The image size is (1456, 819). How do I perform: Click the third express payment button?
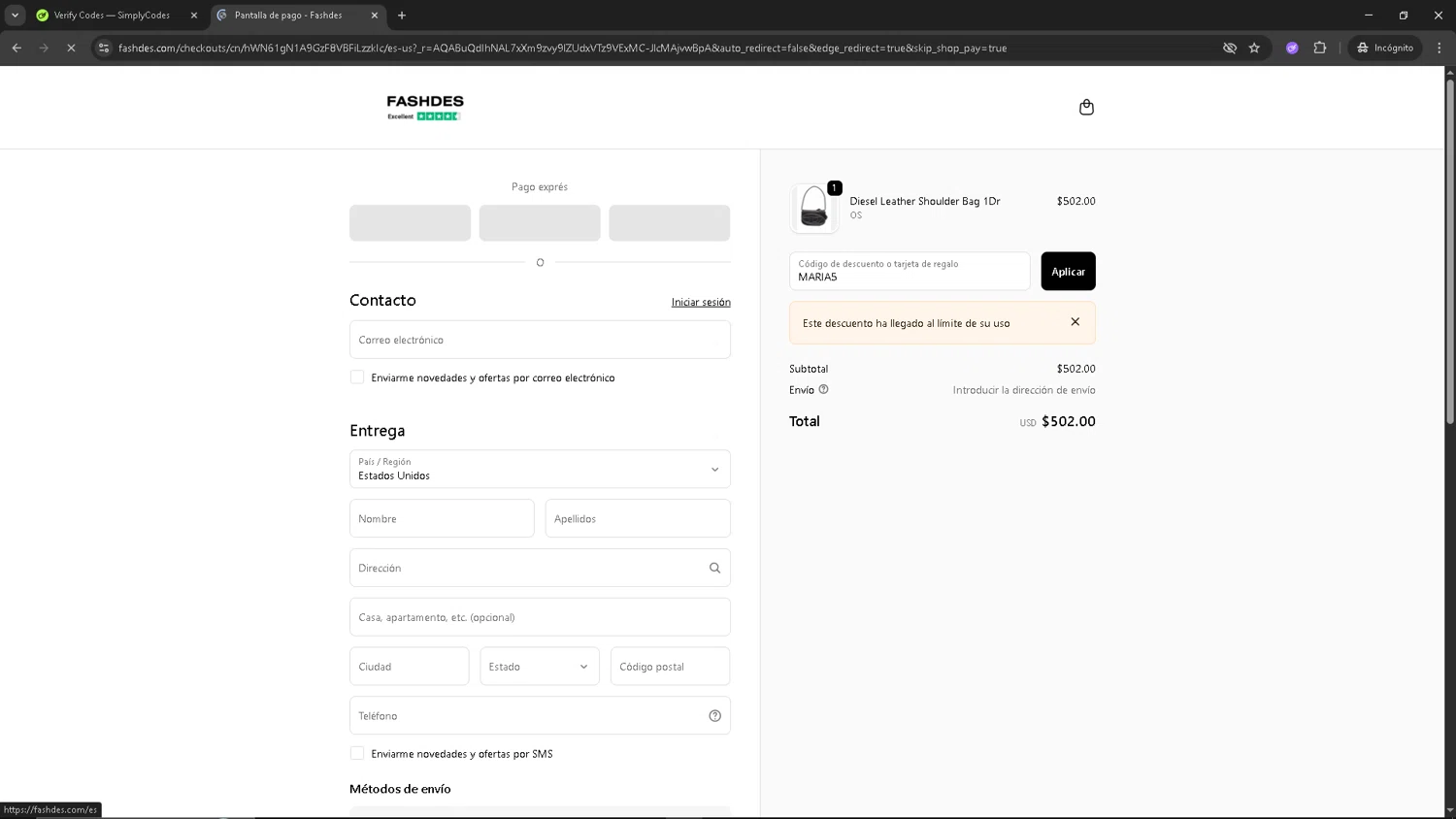pyautogui.click(x=670, y=223)
